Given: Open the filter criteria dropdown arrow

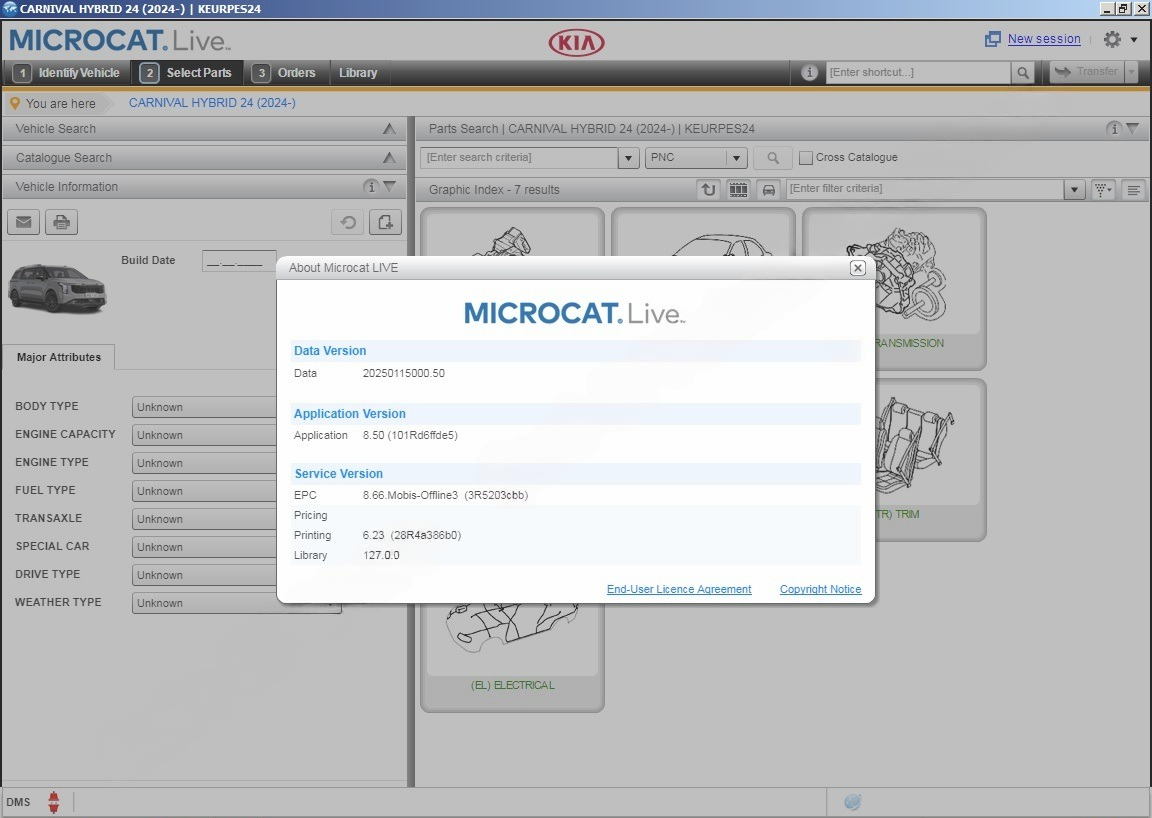Looking at the screenshot, I should (1074, 190).
